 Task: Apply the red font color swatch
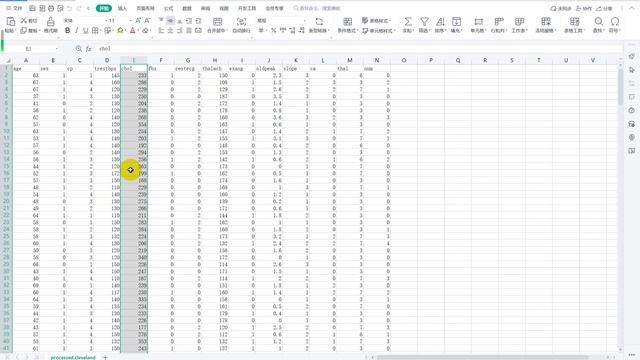[133, 31]
